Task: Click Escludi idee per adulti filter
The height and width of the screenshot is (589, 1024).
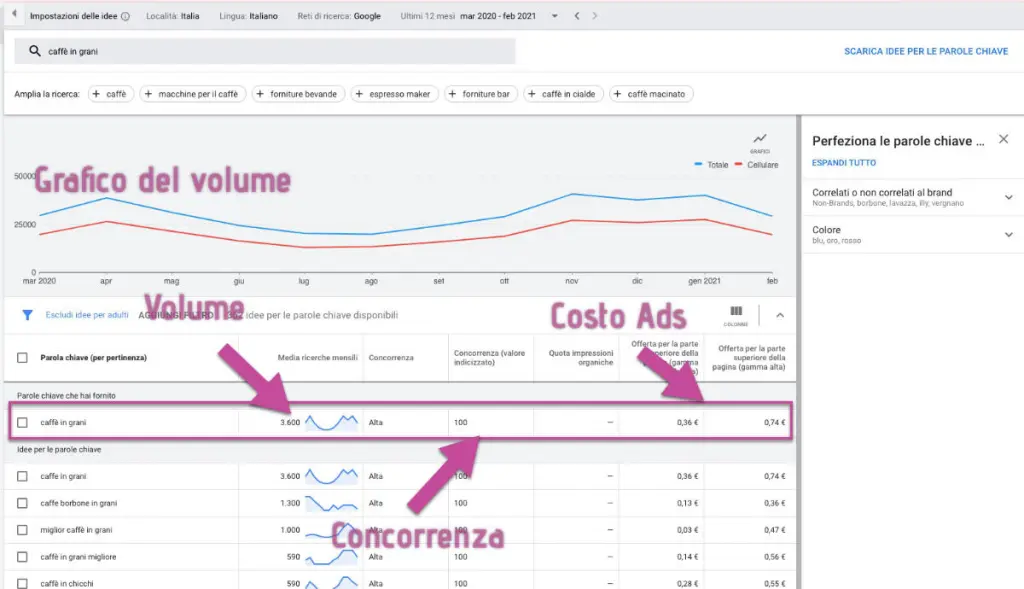Action: coord(87,315)
